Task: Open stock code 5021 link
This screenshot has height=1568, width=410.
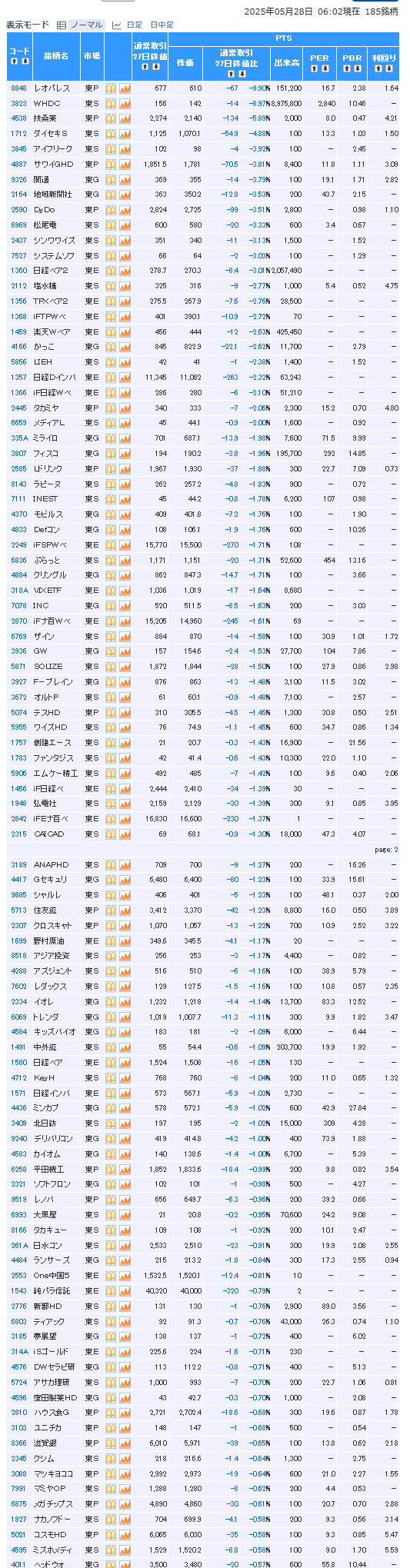Action: point(18,1534)
